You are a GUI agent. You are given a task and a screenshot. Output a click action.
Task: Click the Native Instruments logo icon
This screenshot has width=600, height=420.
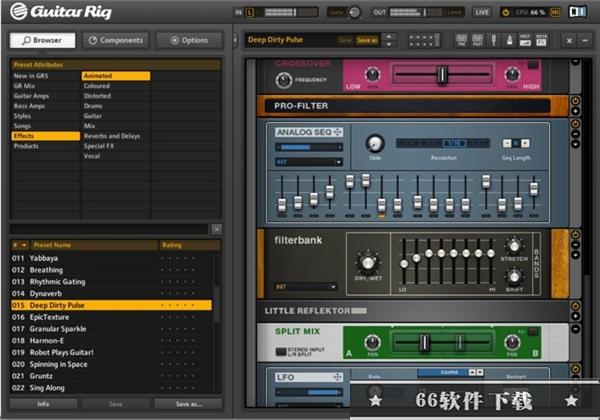[578, 12]
